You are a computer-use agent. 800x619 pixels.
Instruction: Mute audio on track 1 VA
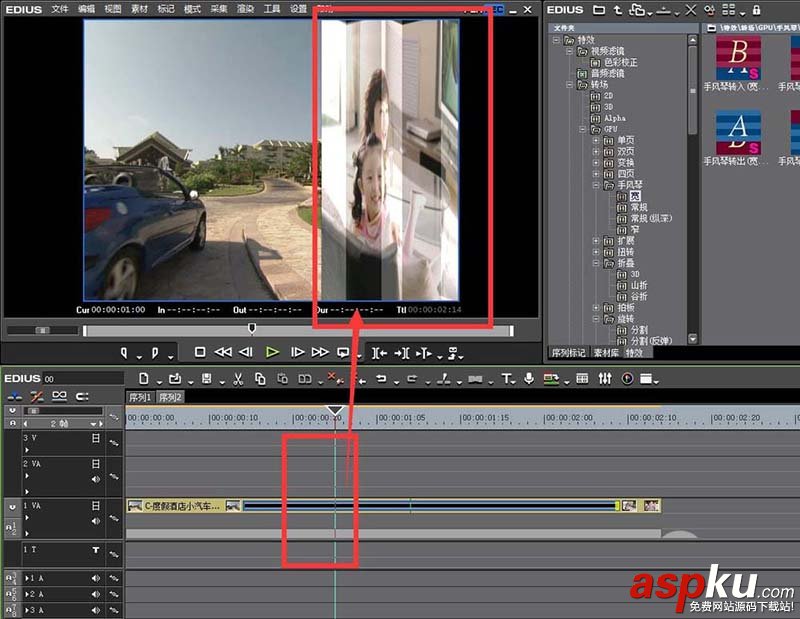(95, 521)
